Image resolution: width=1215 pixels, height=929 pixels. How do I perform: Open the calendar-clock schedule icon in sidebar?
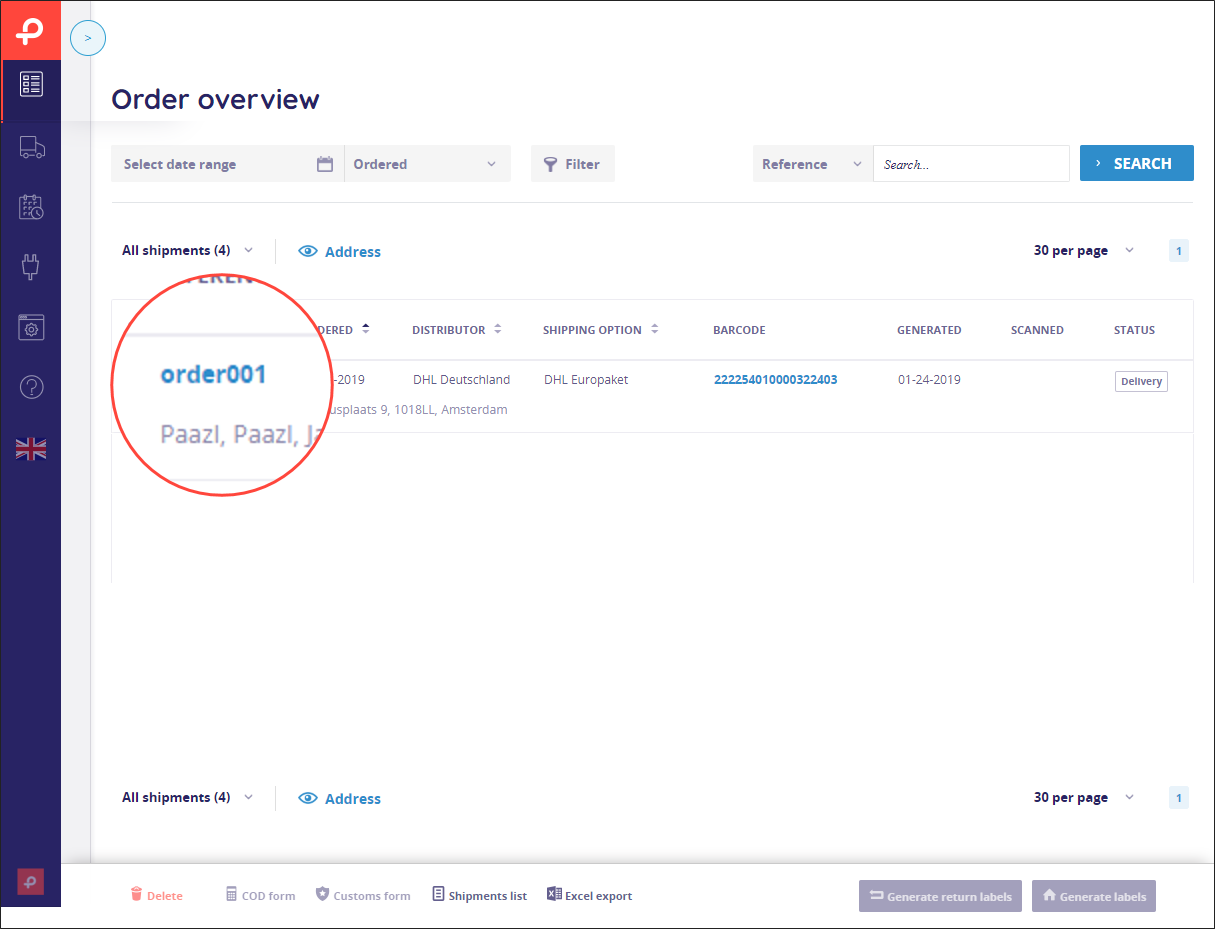(x=31, y=208)
